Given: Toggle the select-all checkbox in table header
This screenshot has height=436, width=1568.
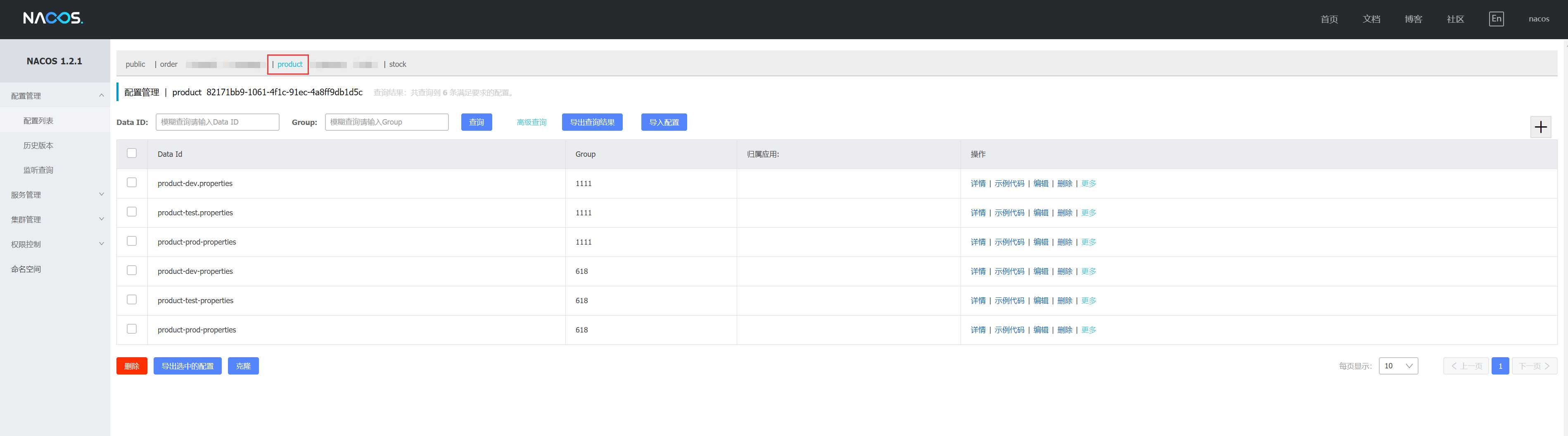Looking at the screenshot, I should (131, 153).
